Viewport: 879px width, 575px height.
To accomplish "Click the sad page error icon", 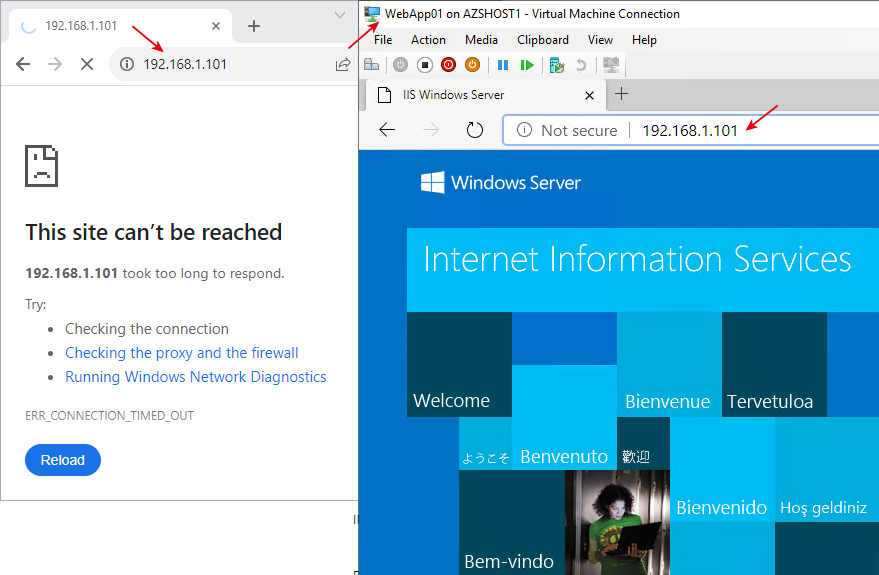I will (x=41, y=166).
